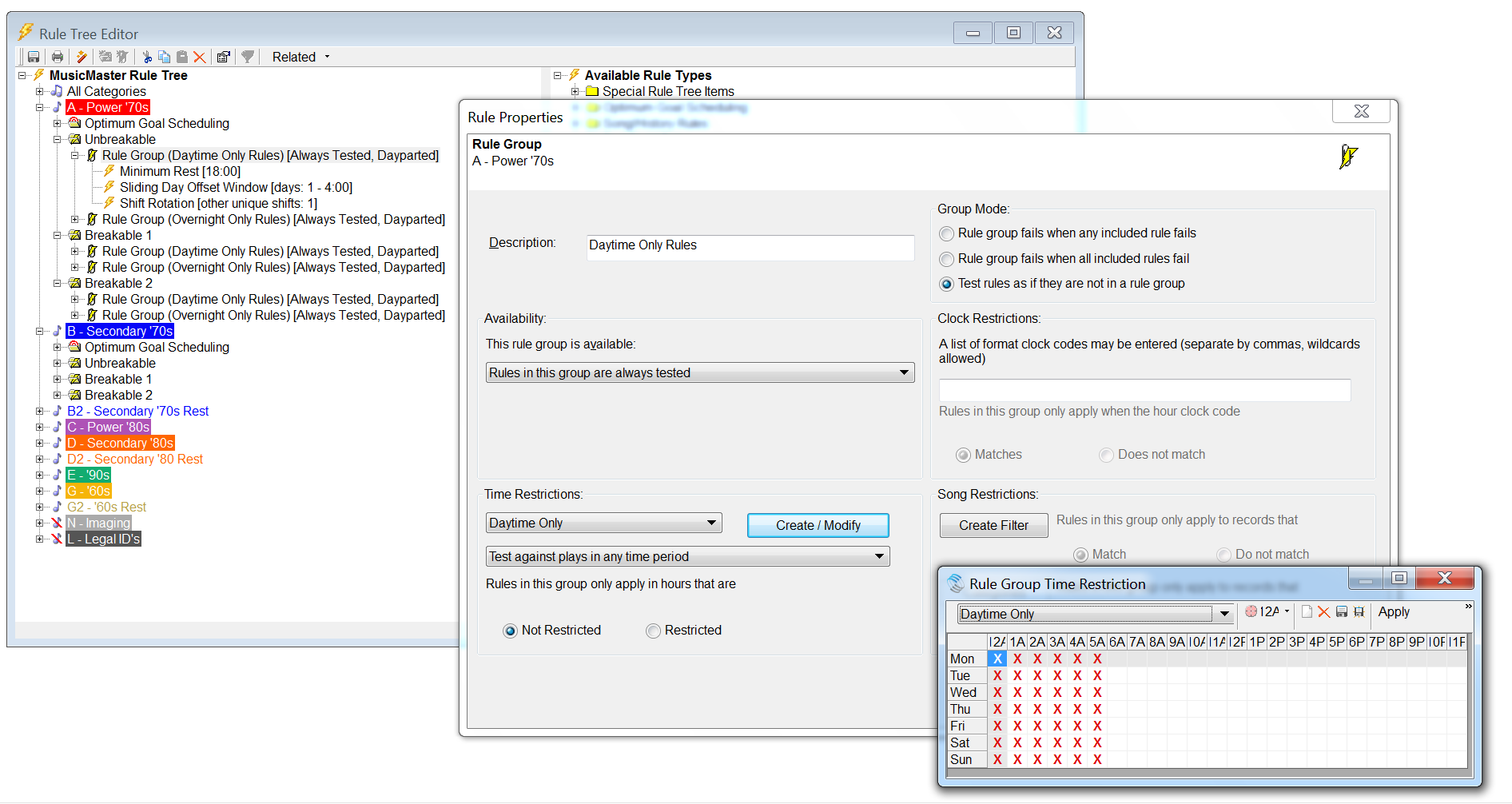Expand the 'C - Power '80s' category node
Viewport: 1512px width, 804px height.
click(39, 428)
